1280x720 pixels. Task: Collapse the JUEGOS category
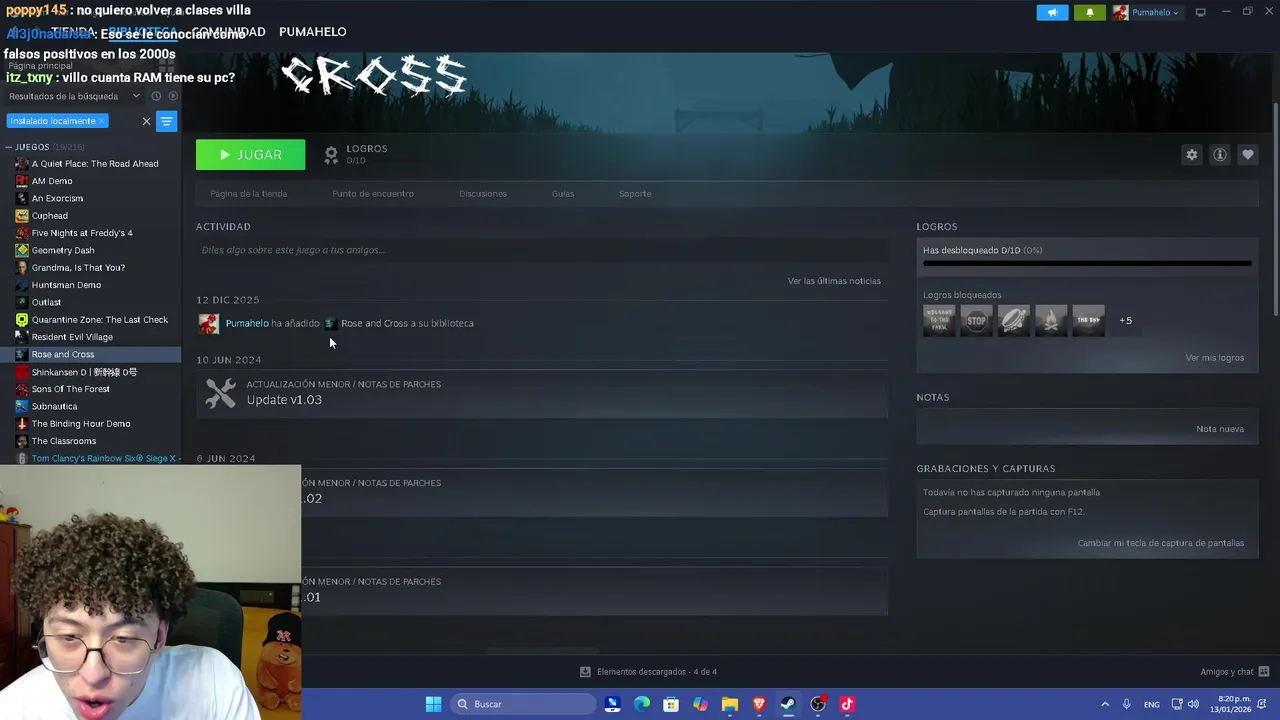9,147
